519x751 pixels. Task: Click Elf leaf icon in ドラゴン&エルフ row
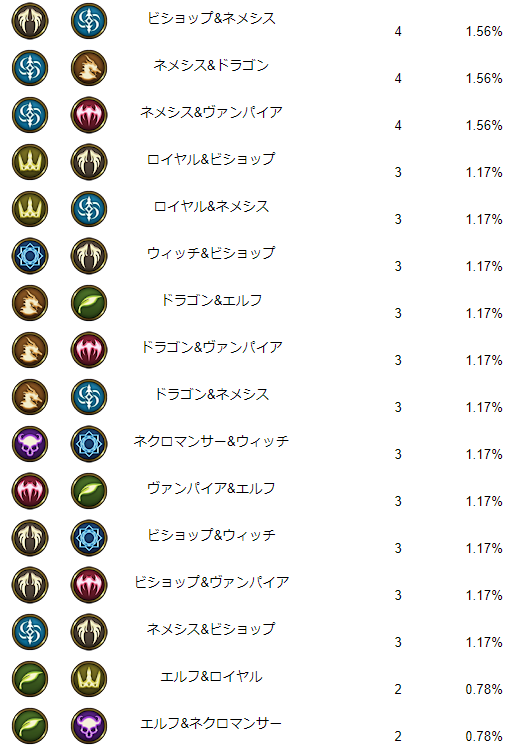click(89, 303)
